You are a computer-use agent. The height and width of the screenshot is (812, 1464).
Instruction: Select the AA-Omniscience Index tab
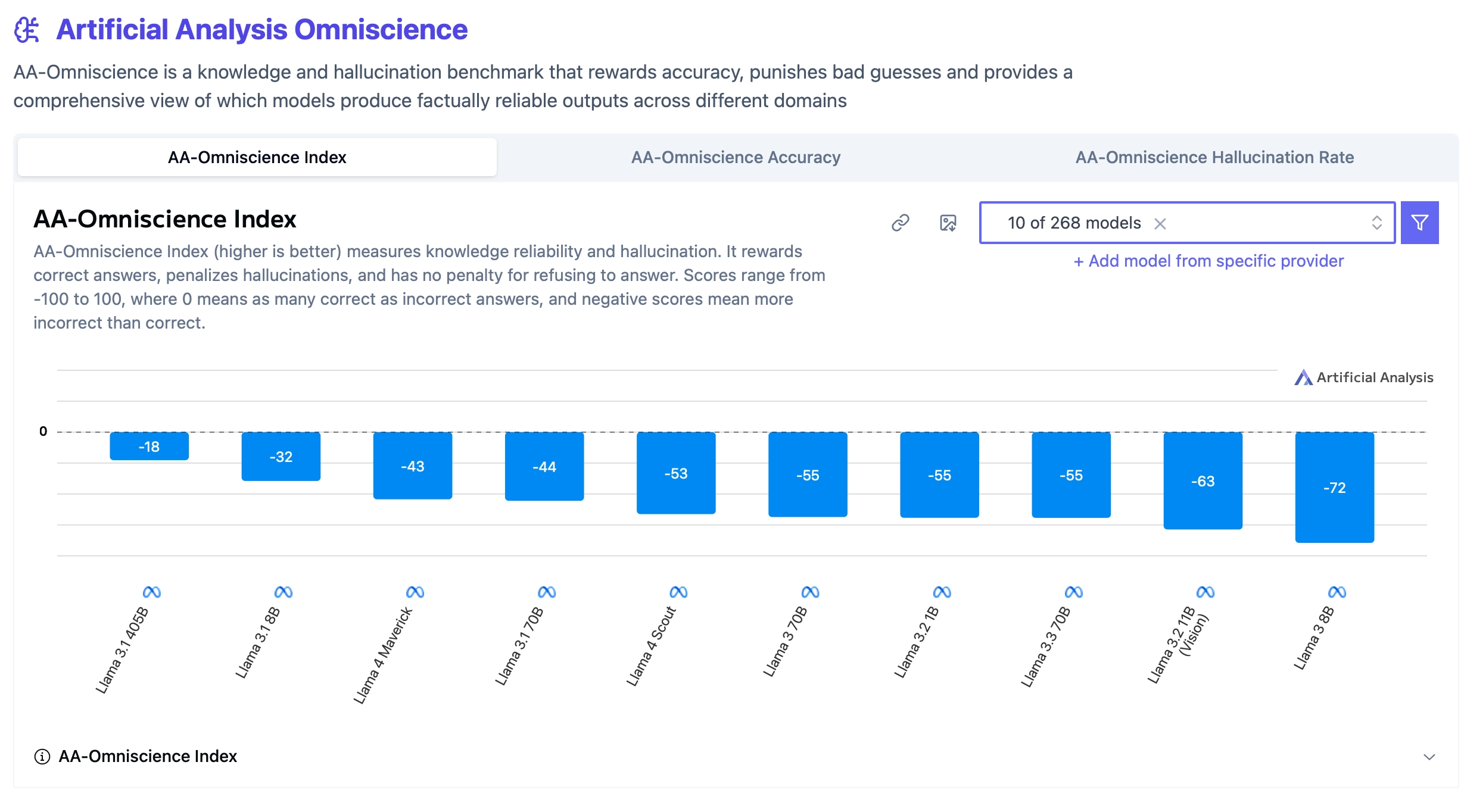click(257, 157)
